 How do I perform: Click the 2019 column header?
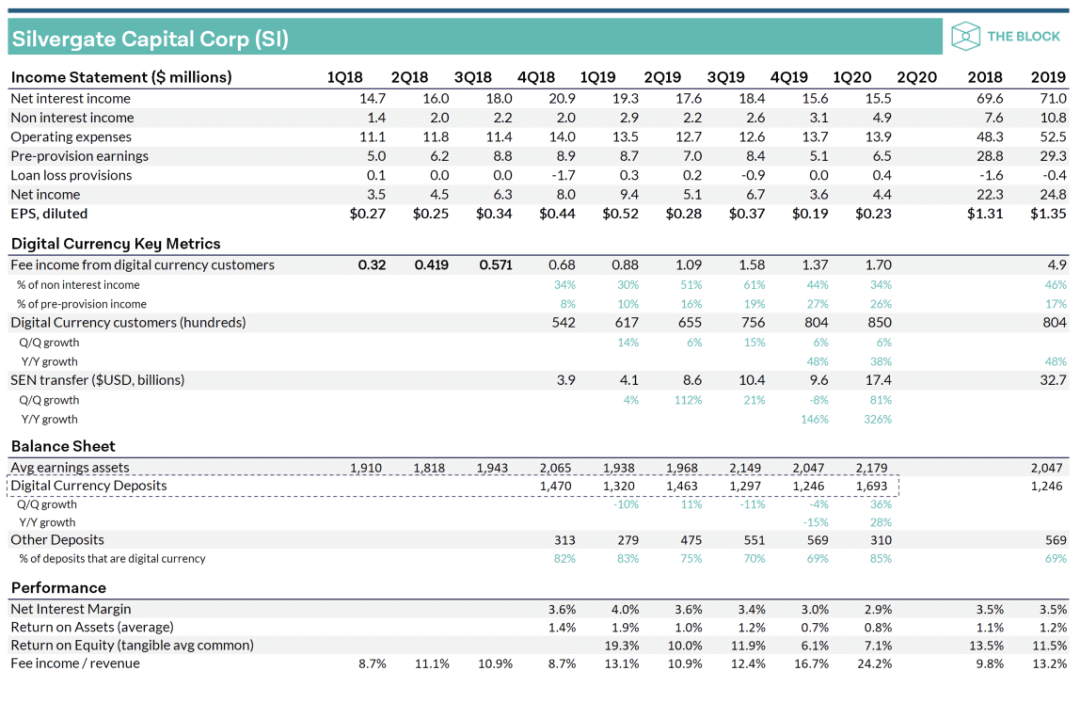pyautogui.click(x=1048, y=77)
